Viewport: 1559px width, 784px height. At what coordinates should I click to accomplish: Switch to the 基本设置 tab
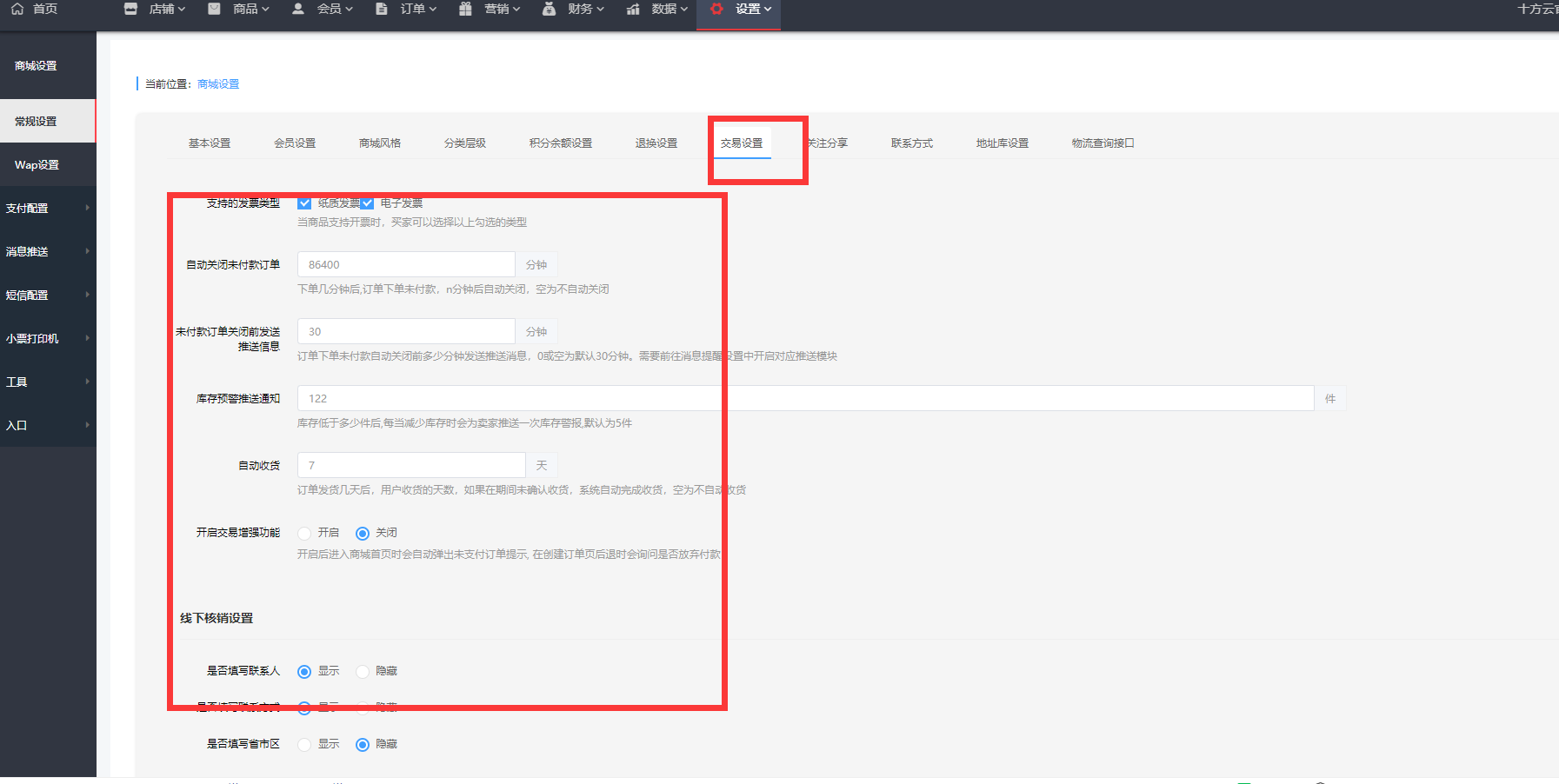210,143
